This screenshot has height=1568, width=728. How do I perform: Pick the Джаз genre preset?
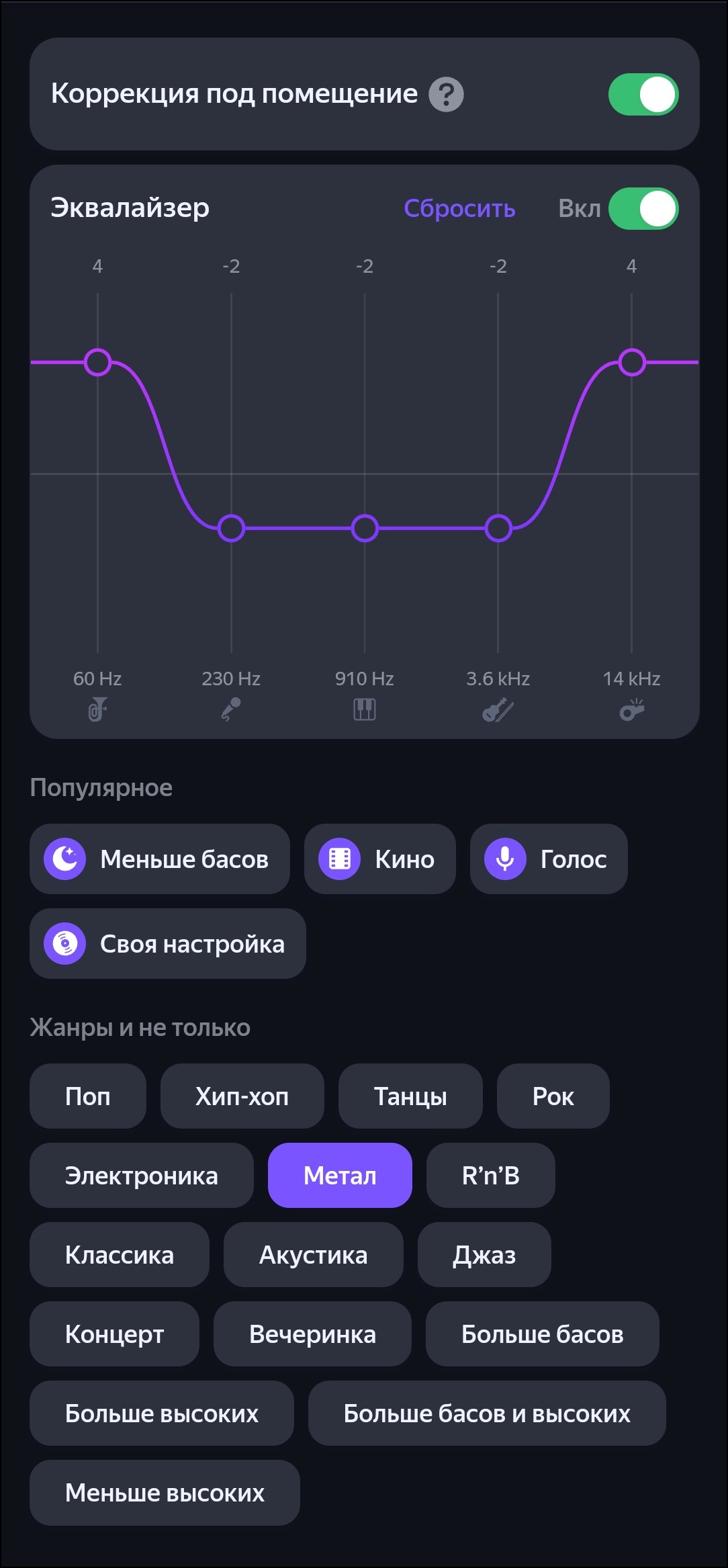(484, 1255)
